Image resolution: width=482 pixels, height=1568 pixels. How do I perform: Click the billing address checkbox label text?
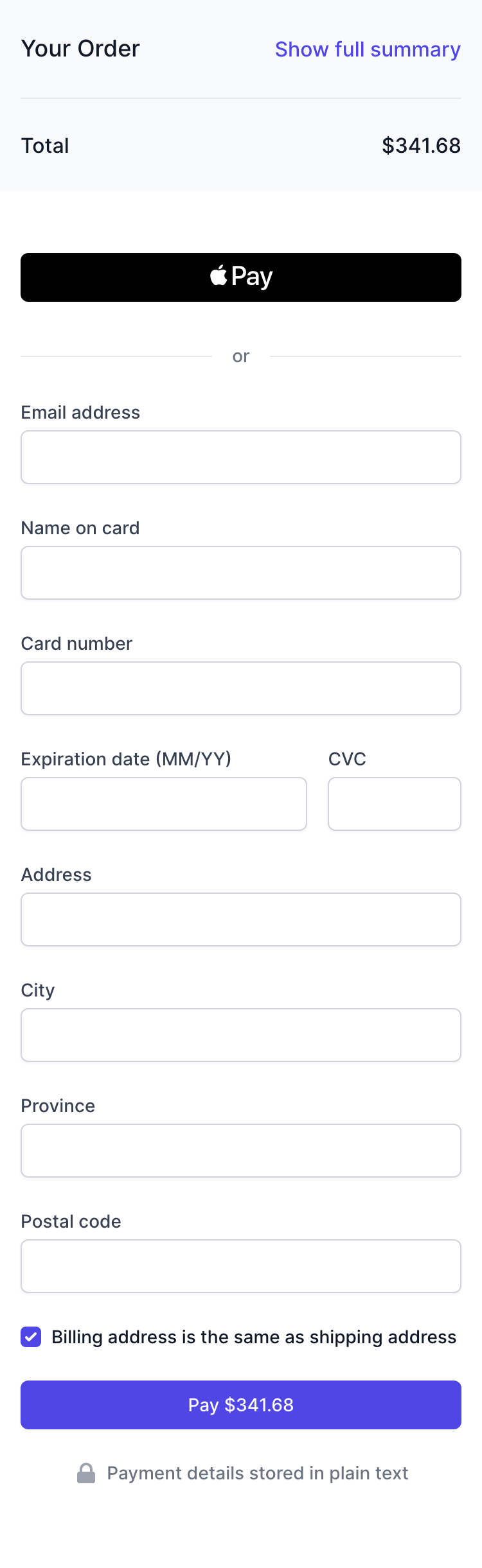coord(254,1337)
